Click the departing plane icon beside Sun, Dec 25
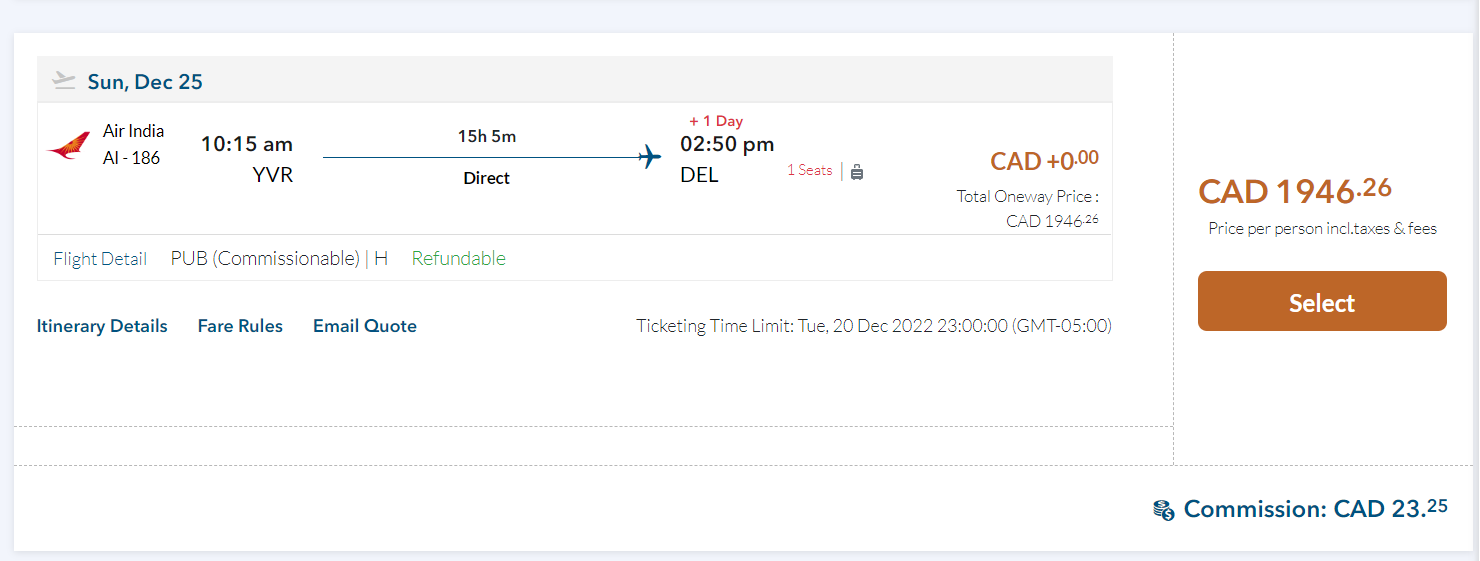Screen dimensions: 1480x561 coord(64,81)
